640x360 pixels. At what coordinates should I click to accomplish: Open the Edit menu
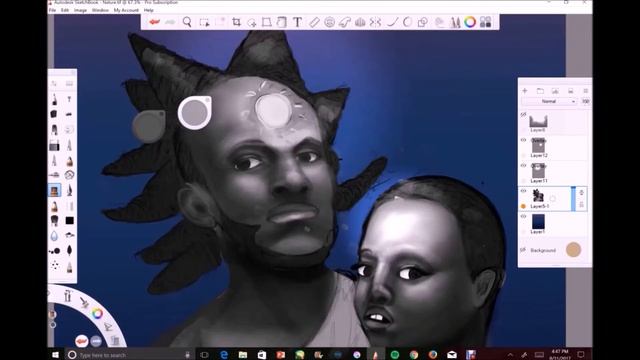click(65, 10)
